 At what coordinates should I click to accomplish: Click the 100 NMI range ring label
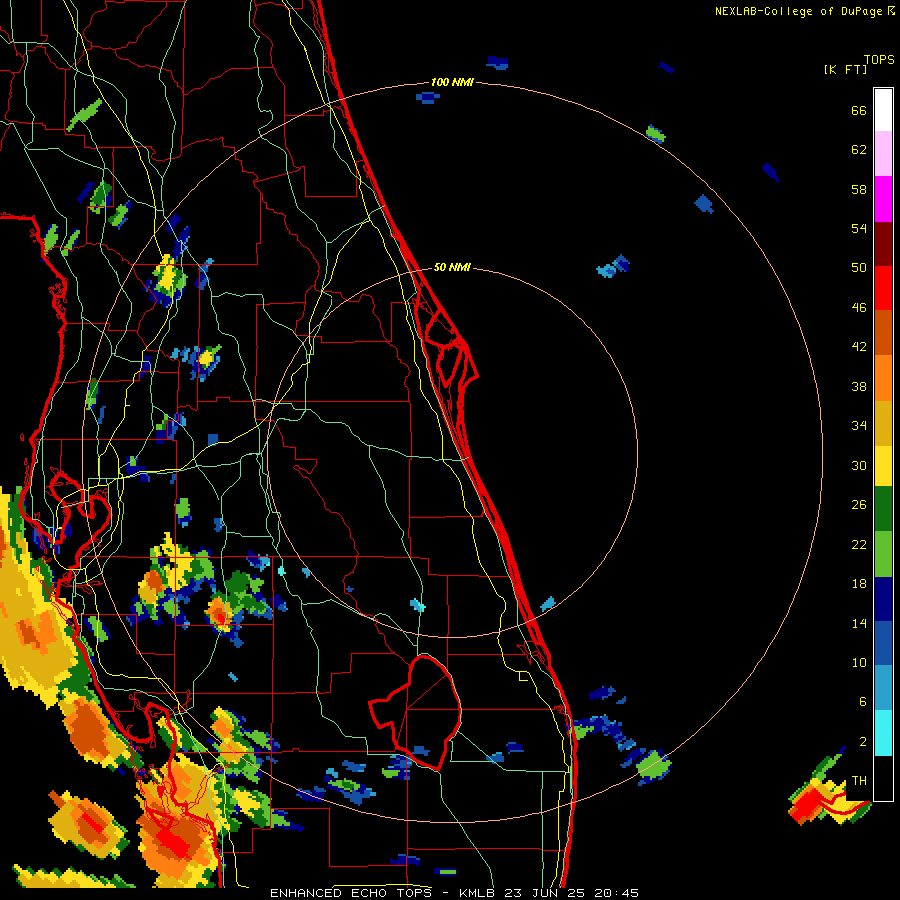pyautogui.click(x=452, y=82)
